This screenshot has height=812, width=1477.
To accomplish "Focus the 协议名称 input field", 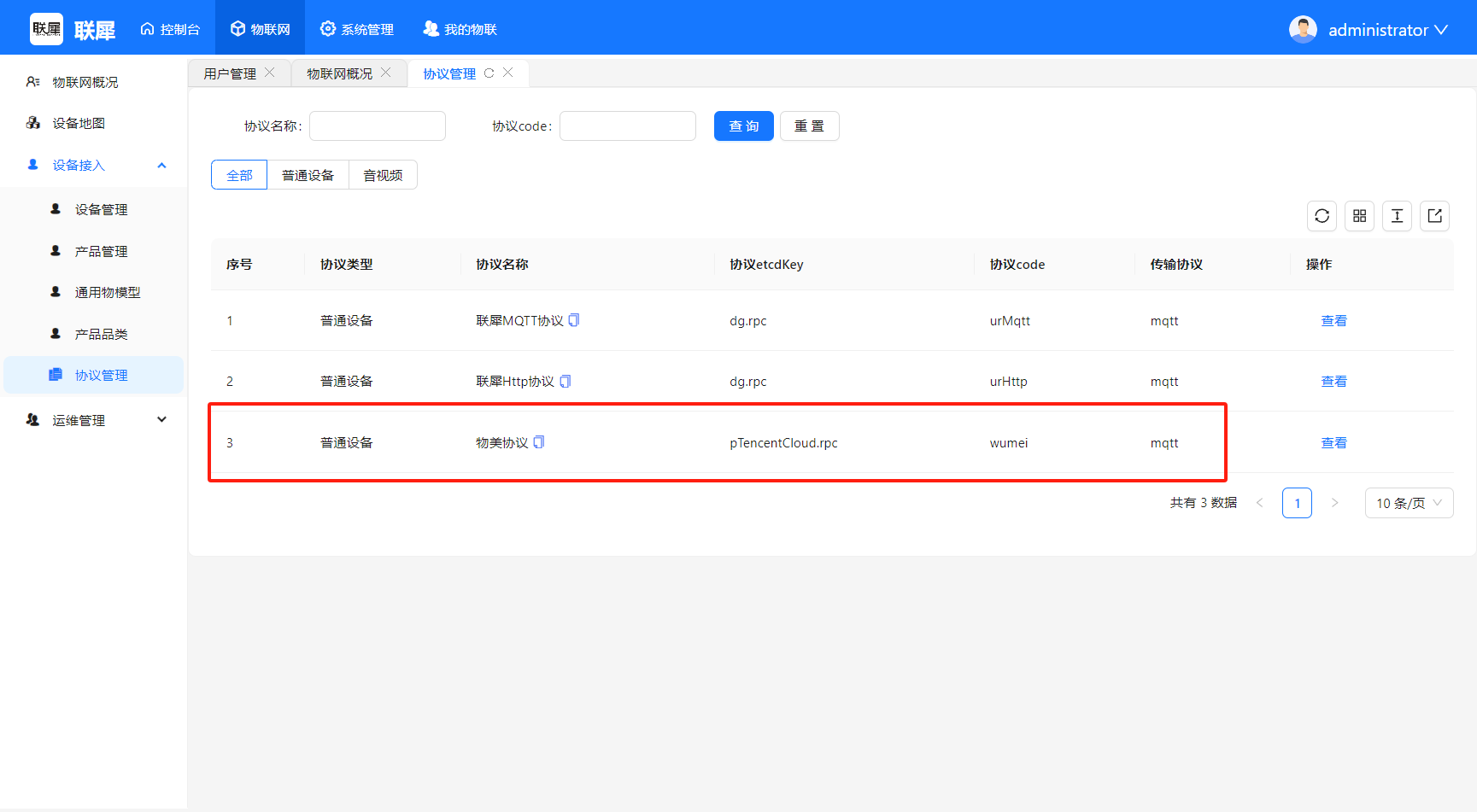I will pyautogui.click(x=377, y=126).
